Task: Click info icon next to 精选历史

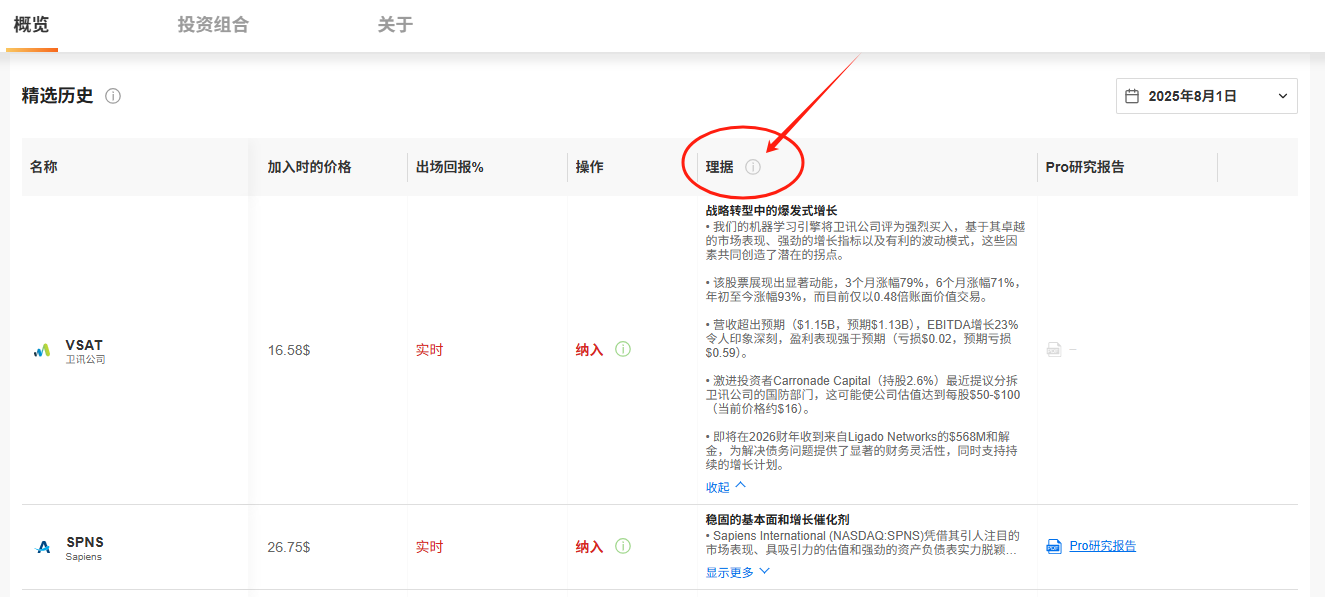Action: [x=113, y=96]
